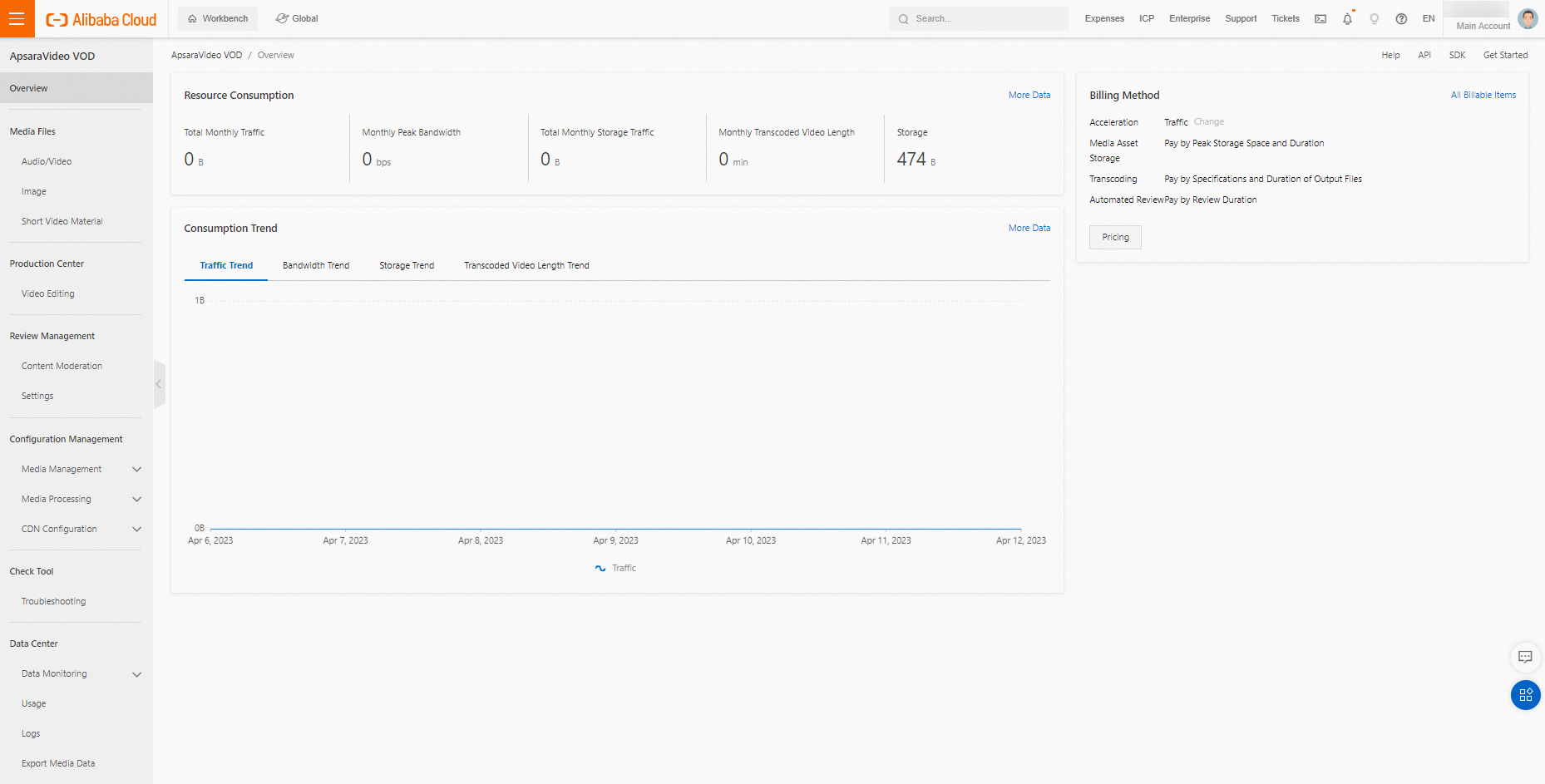This screenshot has width=1545, height=784.
Task: Open Video Editing in Production Center
Action: (48, 293)
